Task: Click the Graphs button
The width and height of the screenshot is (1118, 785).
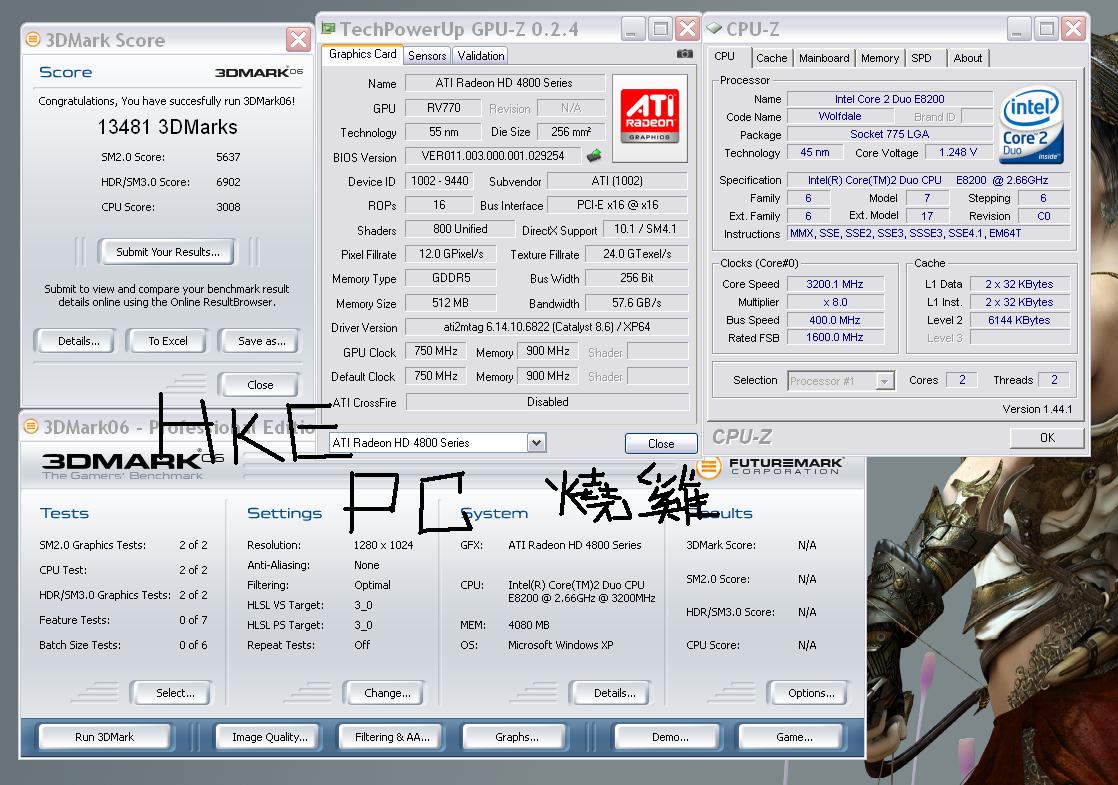Action: [516, 737]
